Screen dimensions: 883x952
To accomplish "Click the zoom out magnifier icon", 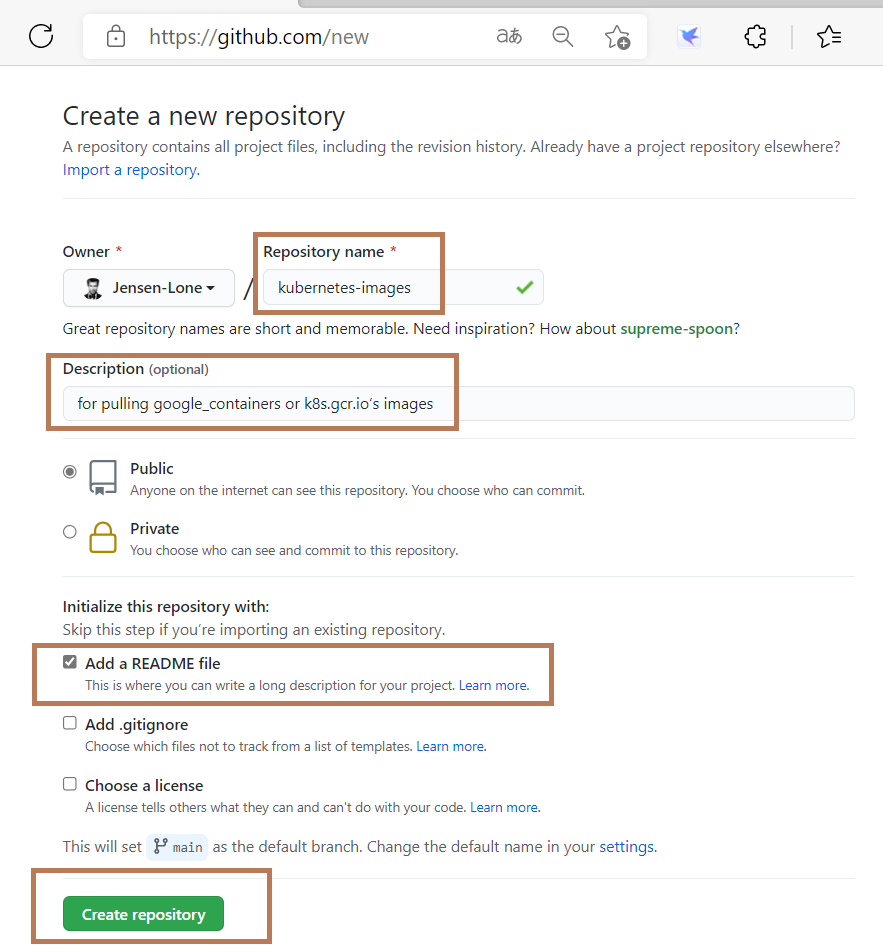I will [x=562, y=36].
